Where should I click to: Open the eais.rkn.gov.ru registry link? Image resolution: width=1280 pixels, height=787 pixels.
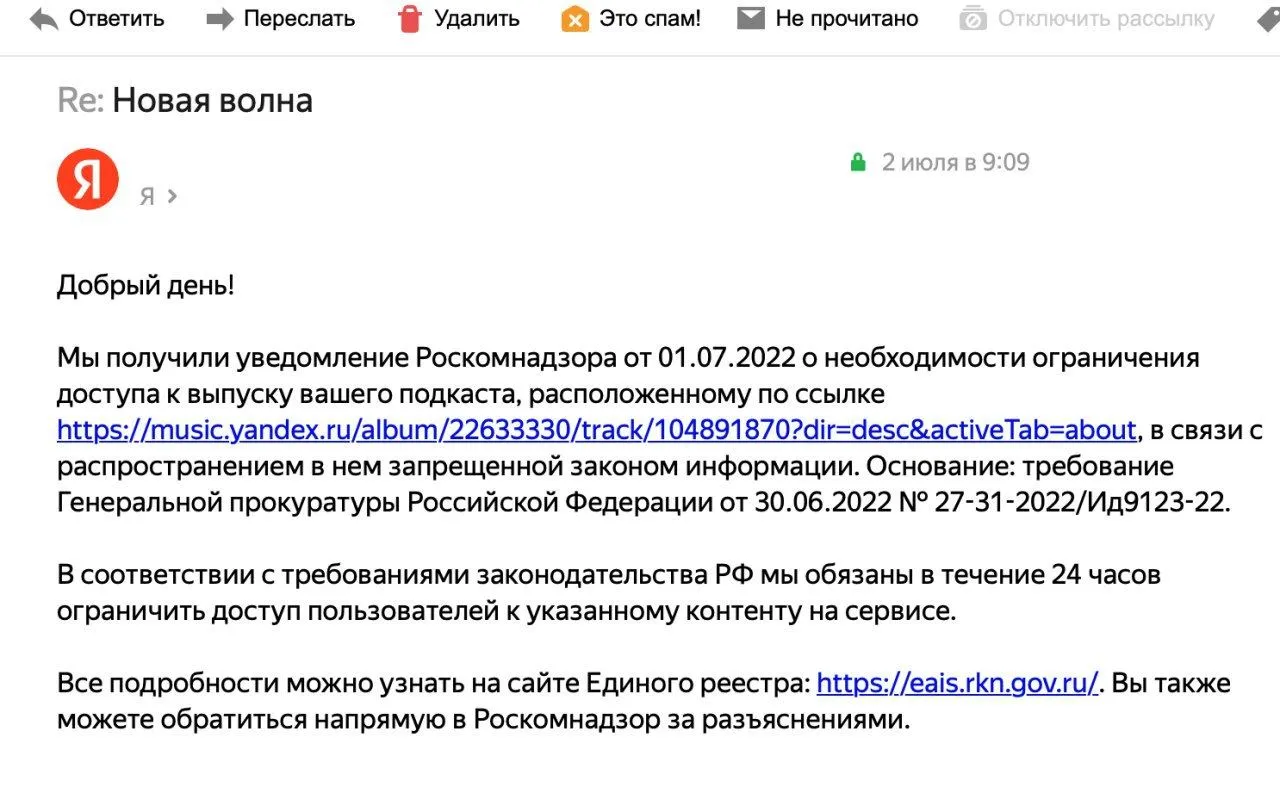958,683
